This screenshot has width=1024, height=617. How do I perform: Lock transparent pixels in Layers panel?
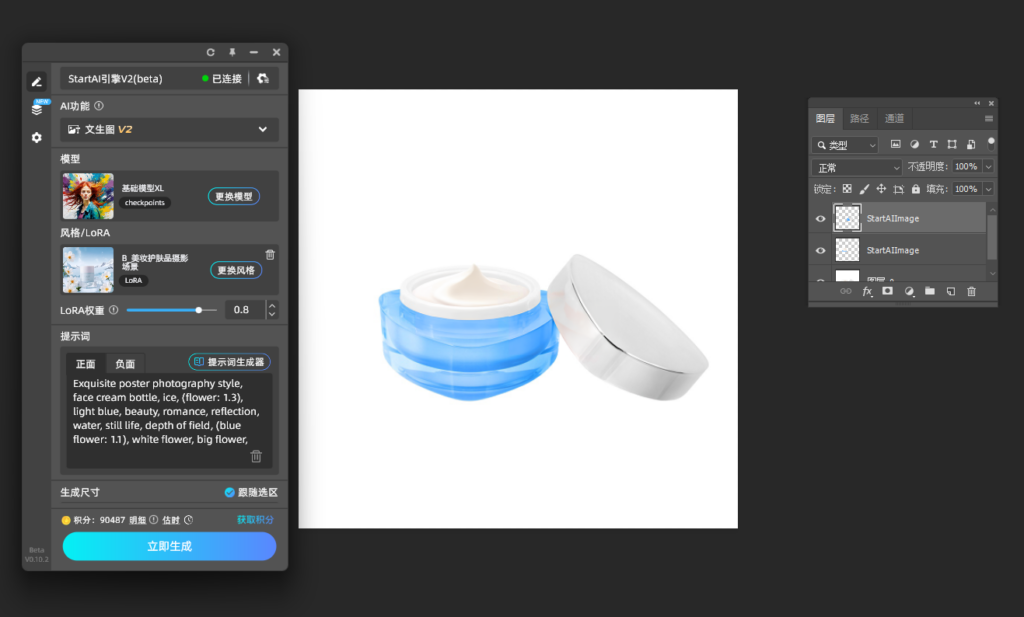847,189
